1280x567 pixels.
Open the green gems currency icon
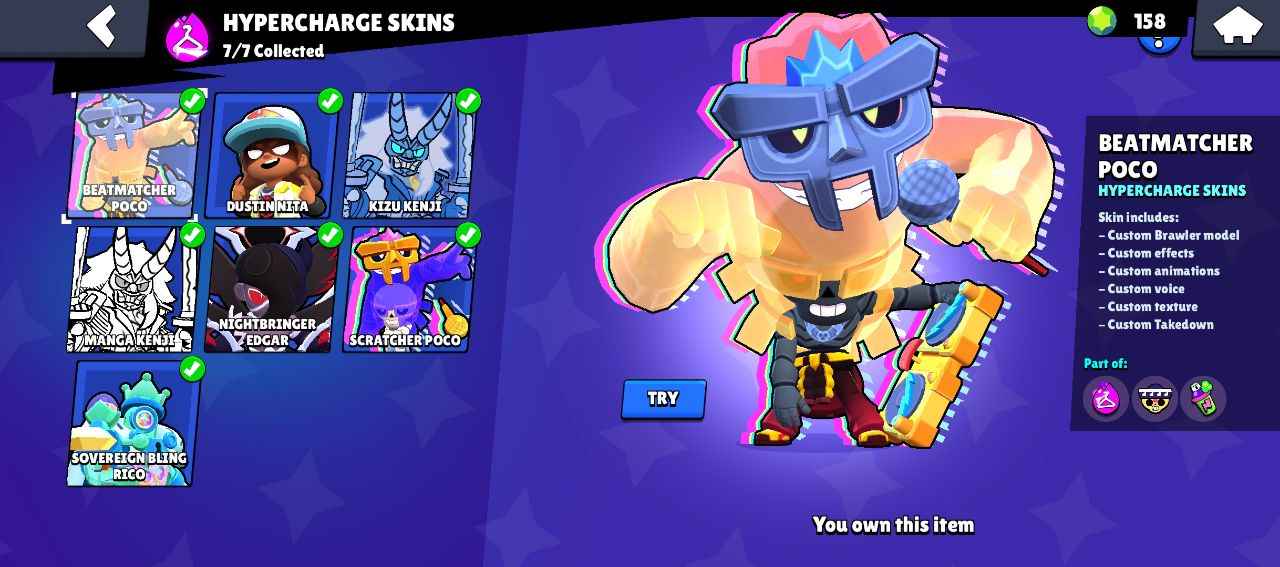pos(1102,20)
